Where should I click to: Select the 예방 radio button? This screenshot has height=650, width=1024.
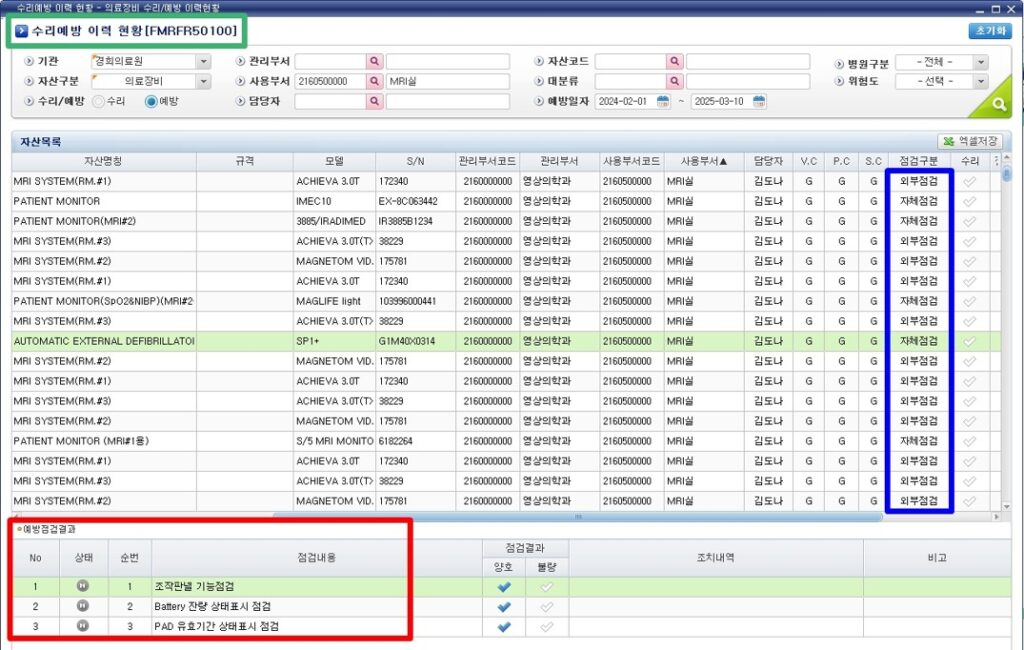tap(151, 101)
